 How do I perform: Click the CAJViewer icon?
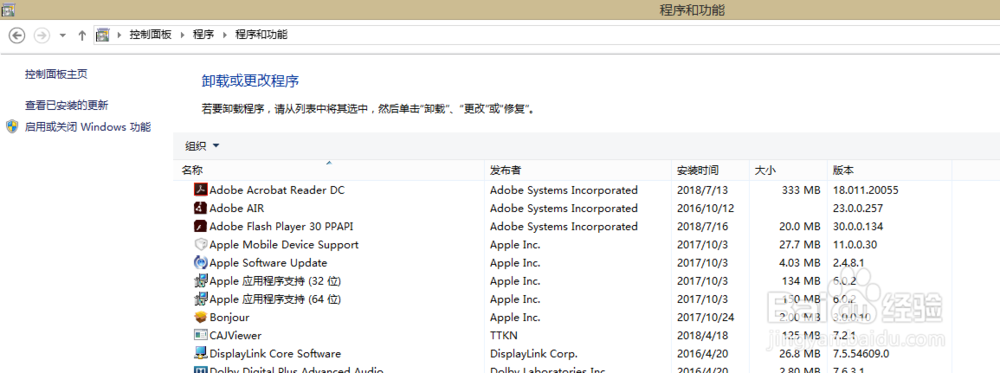tap(201, 335)
